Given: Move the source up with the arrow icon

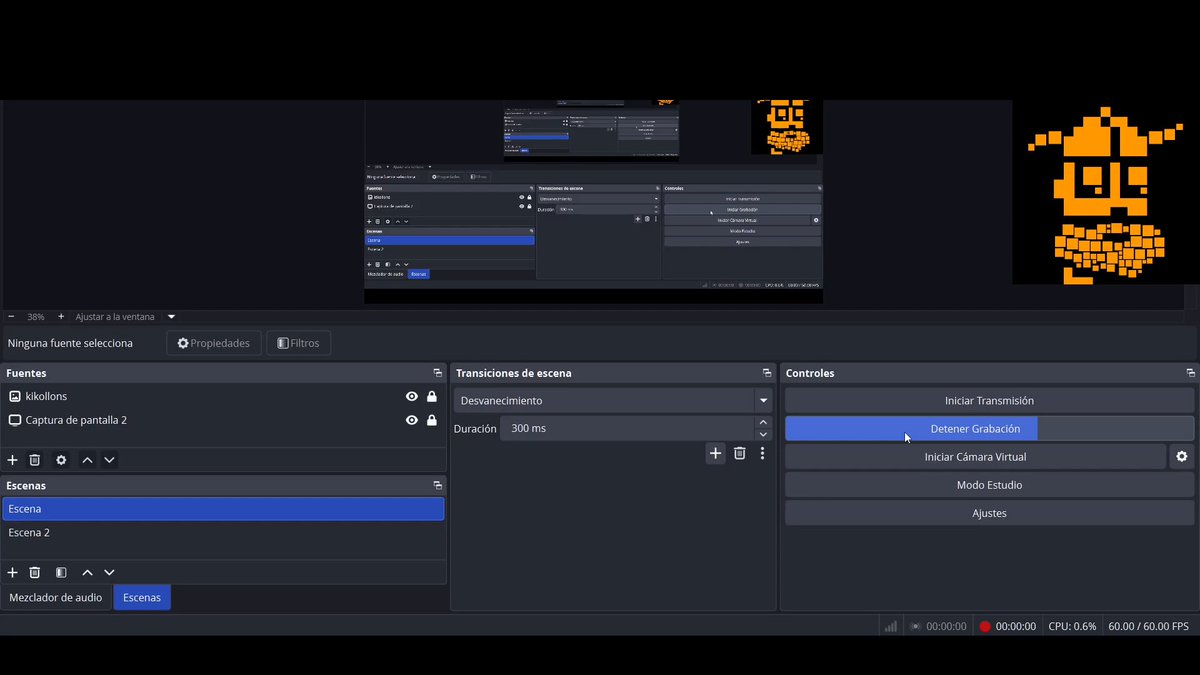Looking at the screenshot, I should [88, 460].
